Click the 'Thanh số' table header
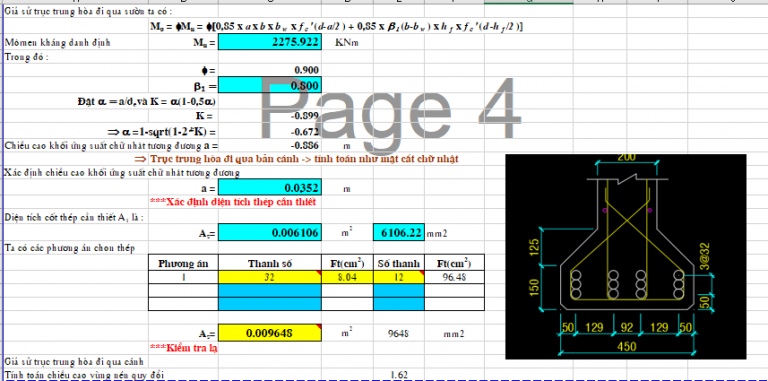Viewport: 768px width, 381px height. pos(270,263)
